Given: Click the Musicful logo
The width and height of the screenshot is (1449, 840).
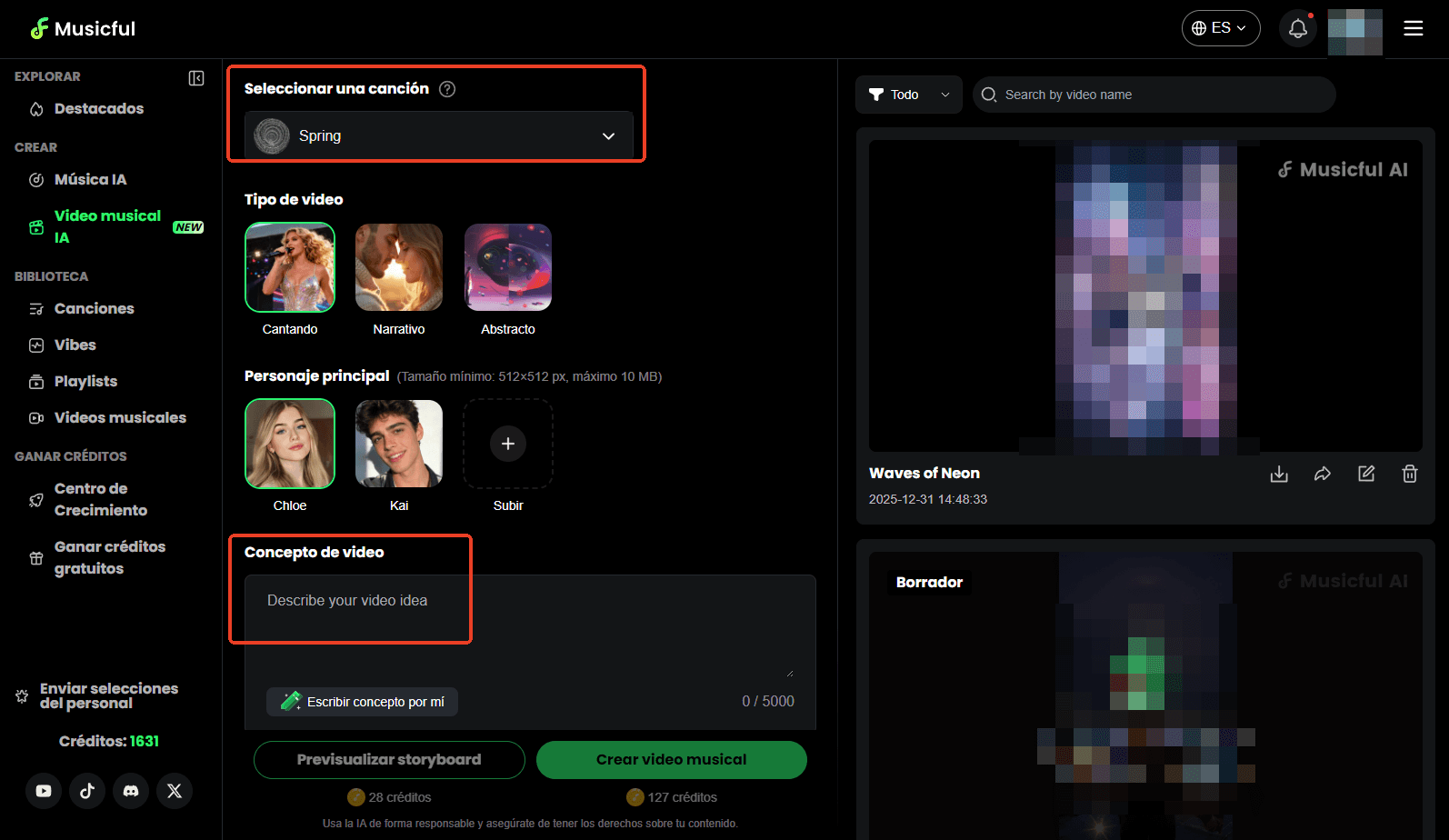Looking at the screenshot, I should point(83,28).
